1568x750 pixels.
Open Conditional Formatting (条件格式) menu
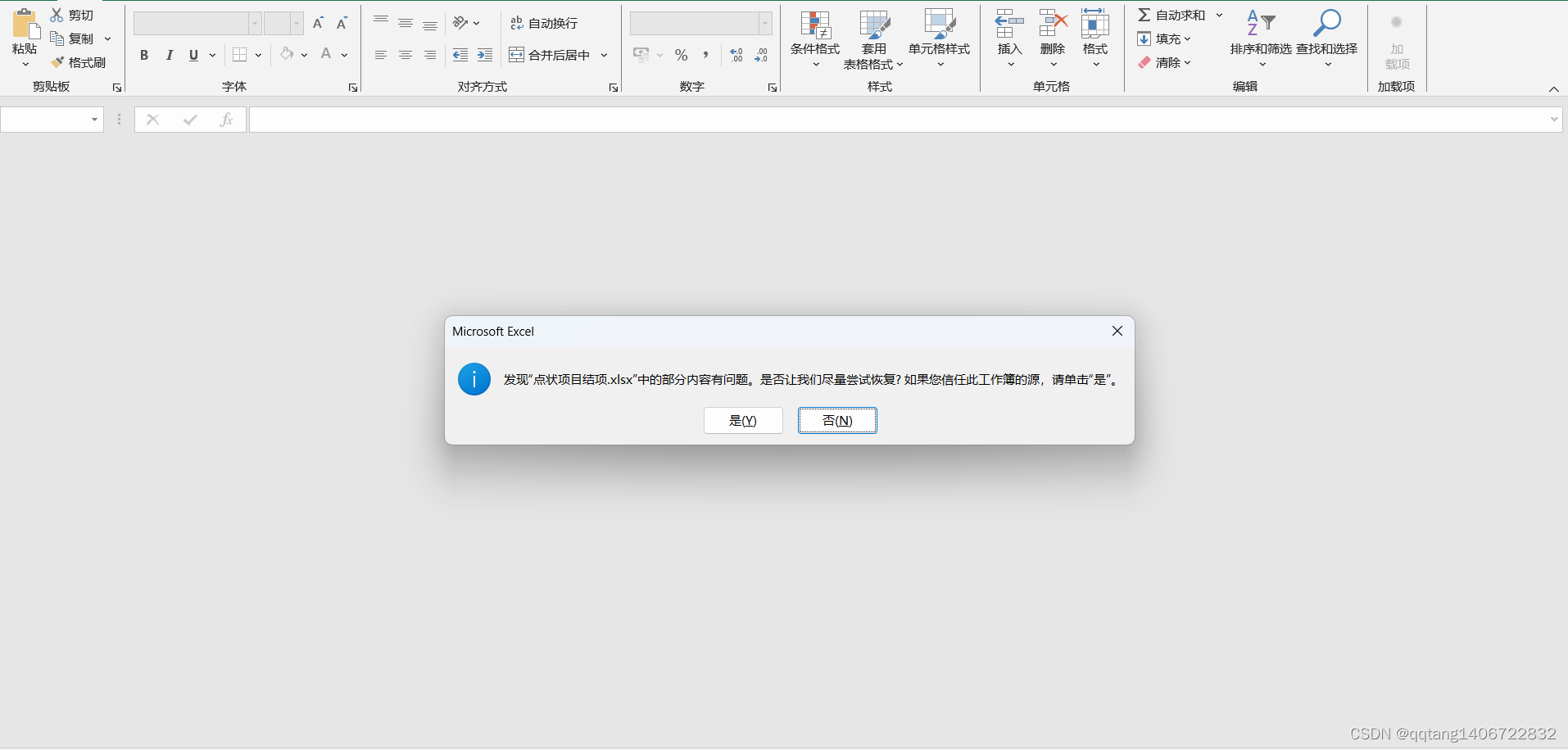click(815, 38)
